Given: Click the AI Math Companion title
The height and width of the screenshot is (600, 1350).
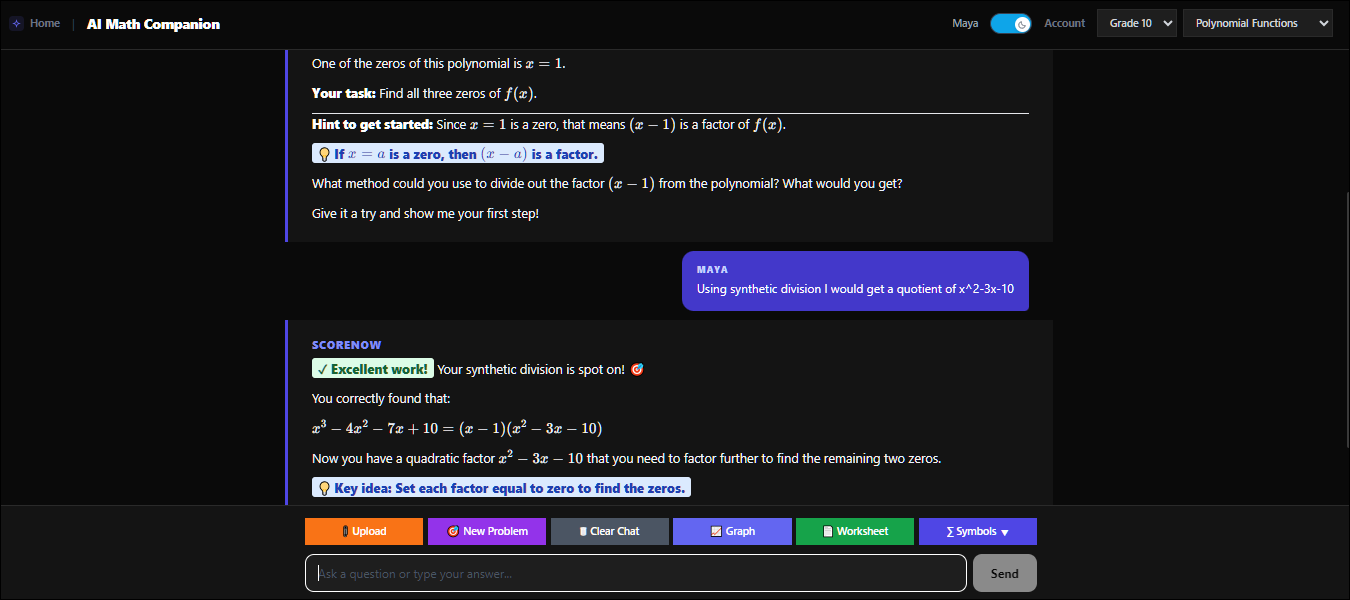Looking at the screenshot, I should [x=153, y=24].
